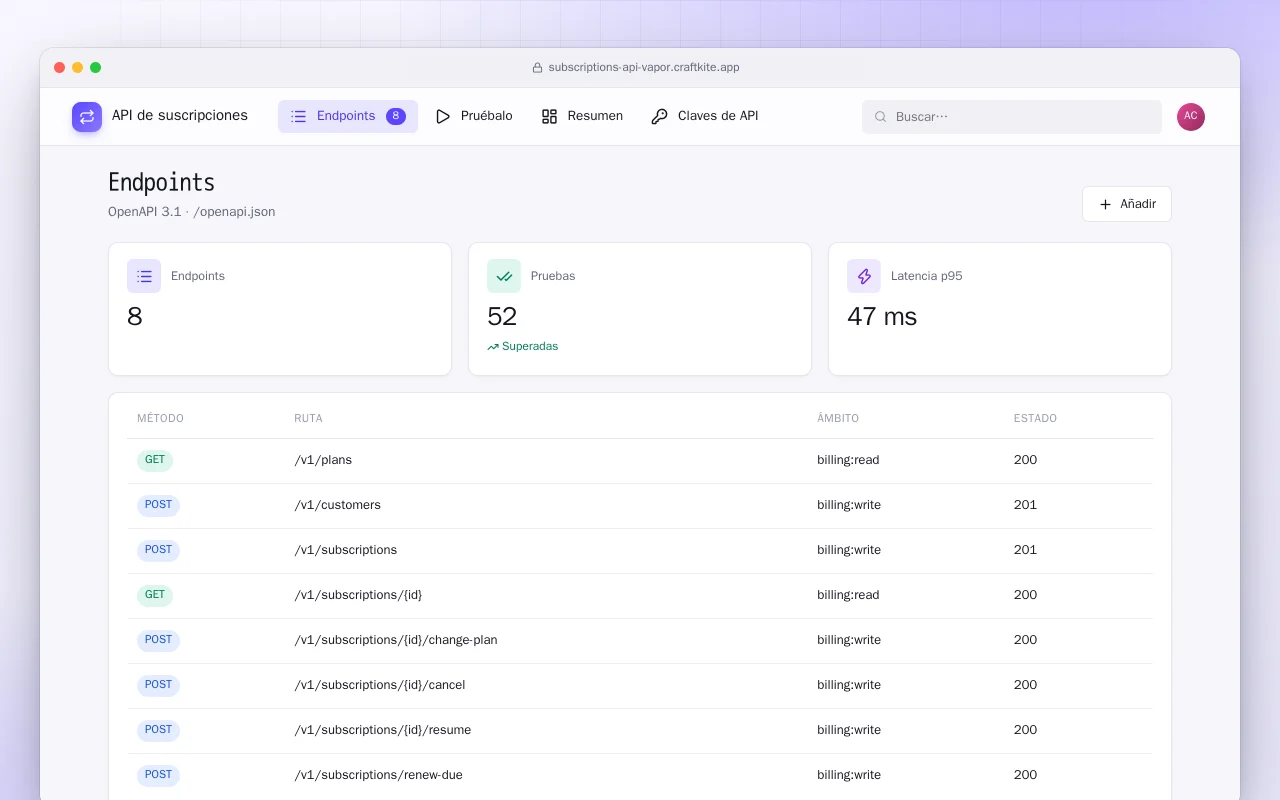Go to the Resumen tab
Image resolution: width=1280 pixels, height=800 pixels.
[582, 116]
